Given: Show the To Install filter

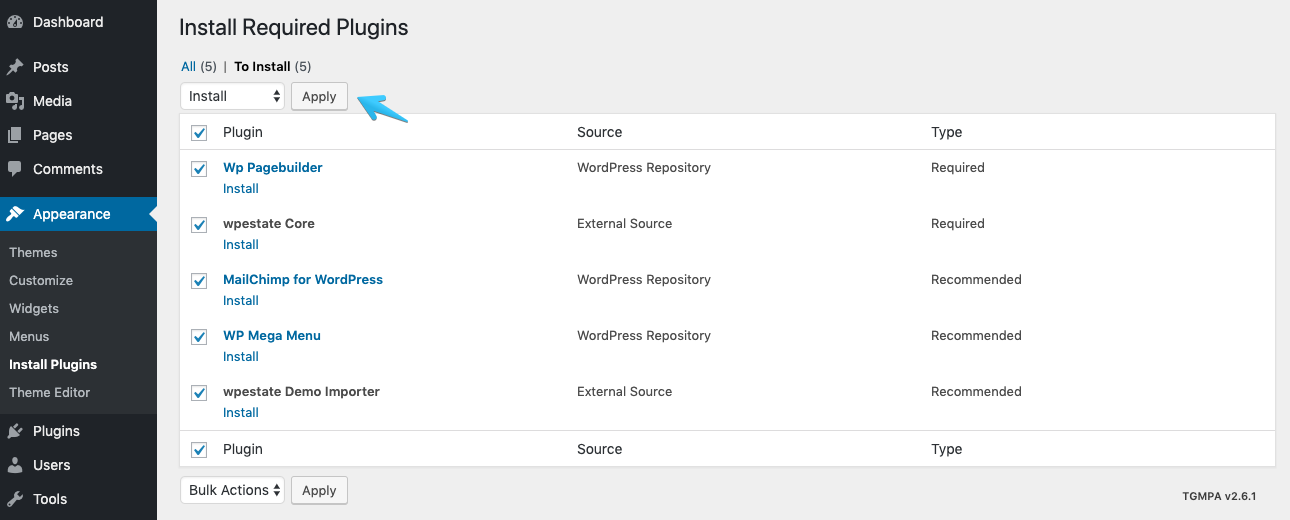Looking at the screenshot, I should (262, 67).
